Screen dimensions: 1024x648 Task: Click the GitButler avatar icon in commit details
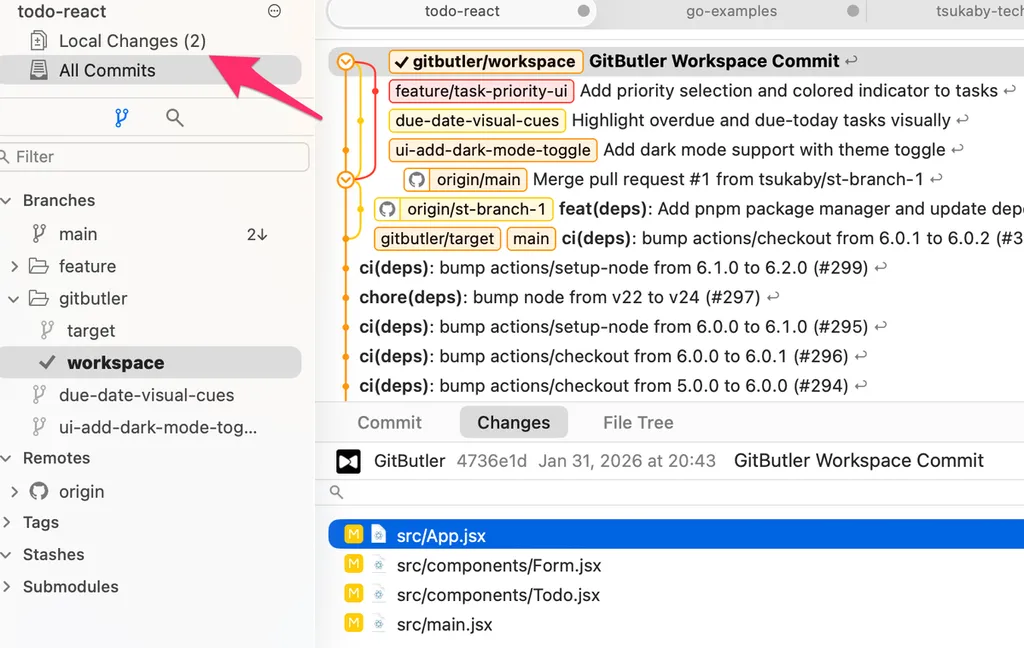pos(348,461)
